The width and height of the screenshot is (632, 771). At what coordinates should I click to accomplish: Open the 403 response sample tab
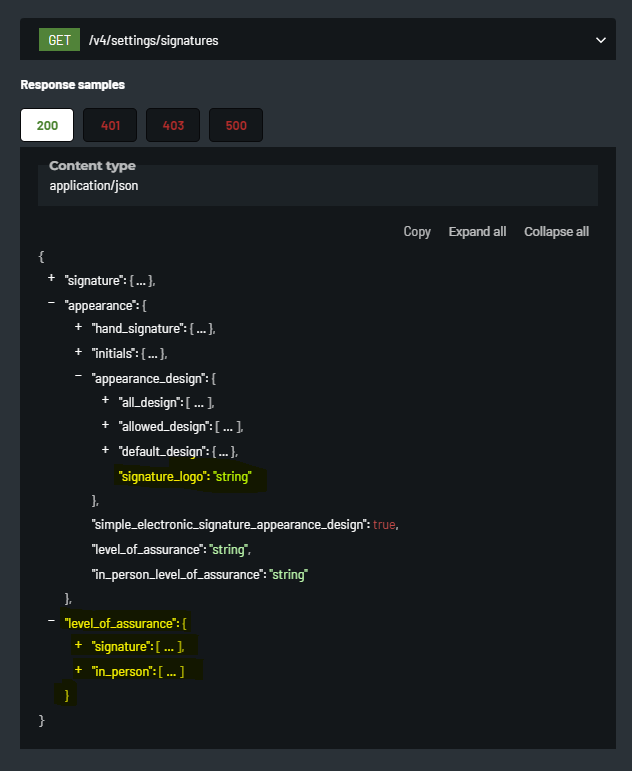[173, 126]
